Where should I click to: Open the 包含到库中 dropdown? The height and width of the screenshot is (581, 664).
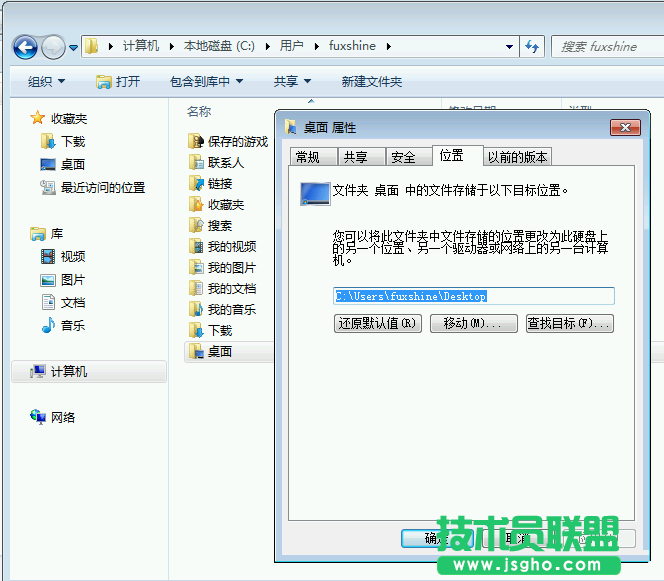[x=206, y=81]
